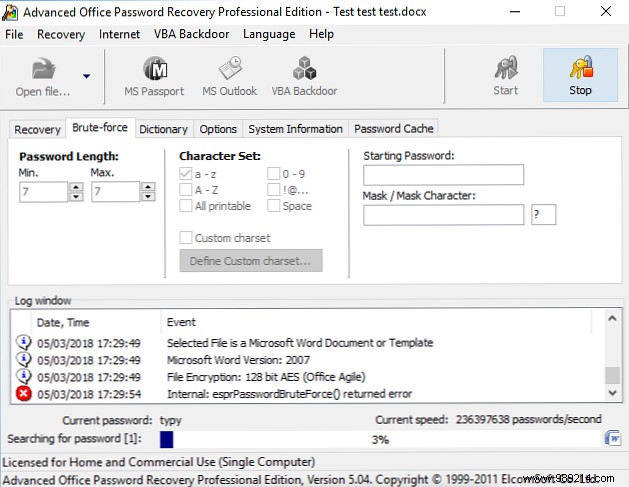The width and height of the screenshot is (629, 487).
Task: Click Define Custom charset button
Action: (x=251, y=261)
